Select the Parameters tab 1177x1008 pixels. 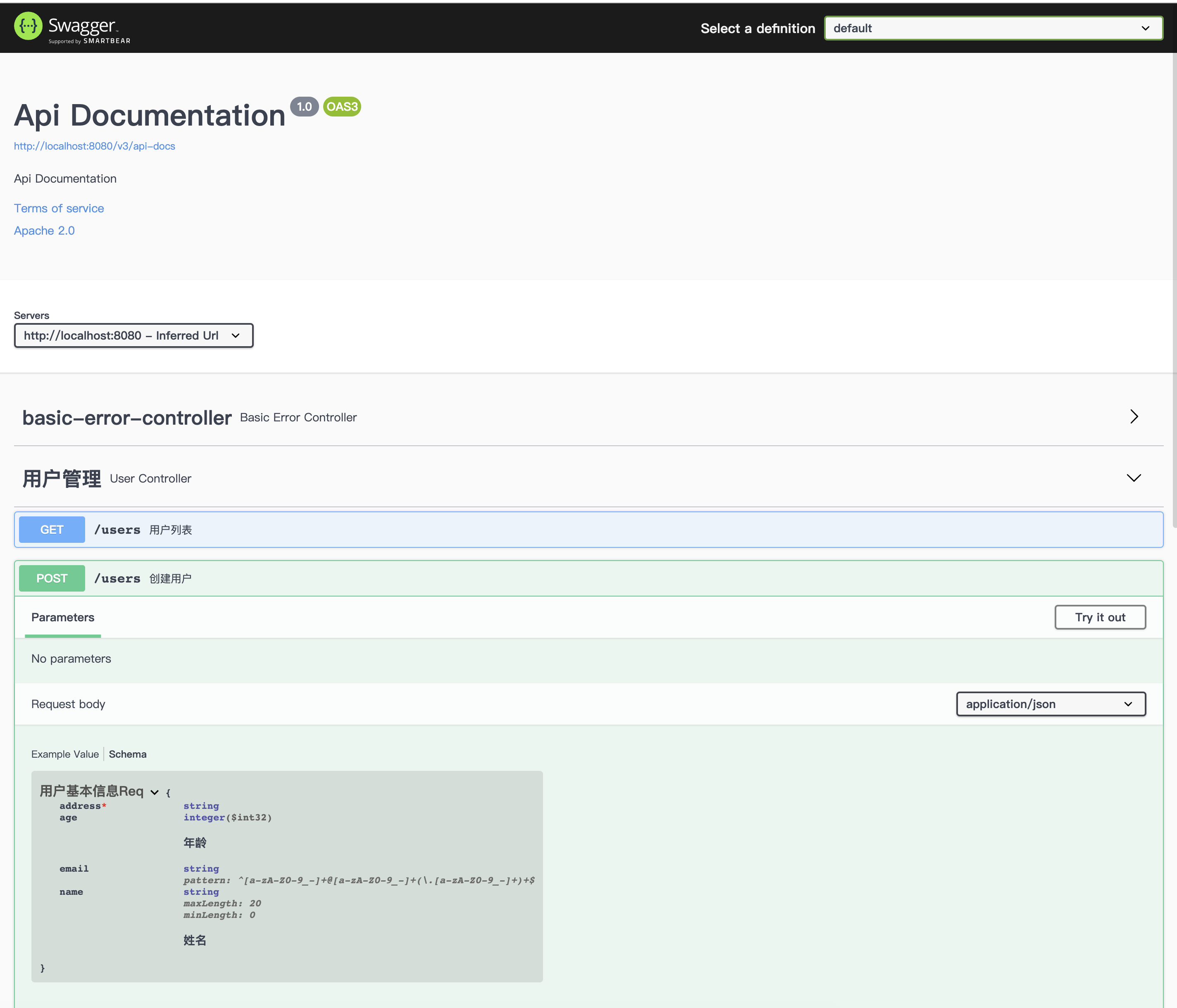click(62, 617)
